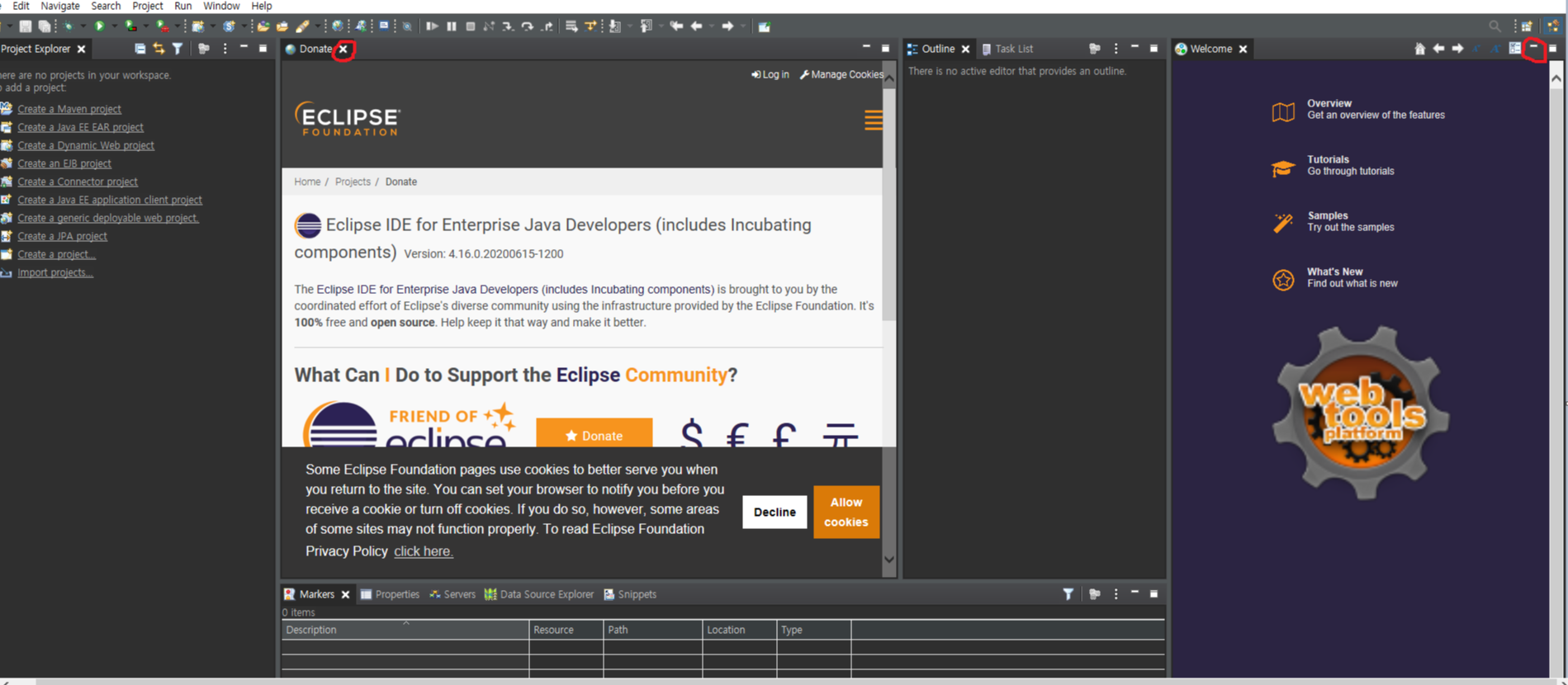Click the Allow cookies button
The width and height of the screenshot is (1568, 685).
(846, 512)
